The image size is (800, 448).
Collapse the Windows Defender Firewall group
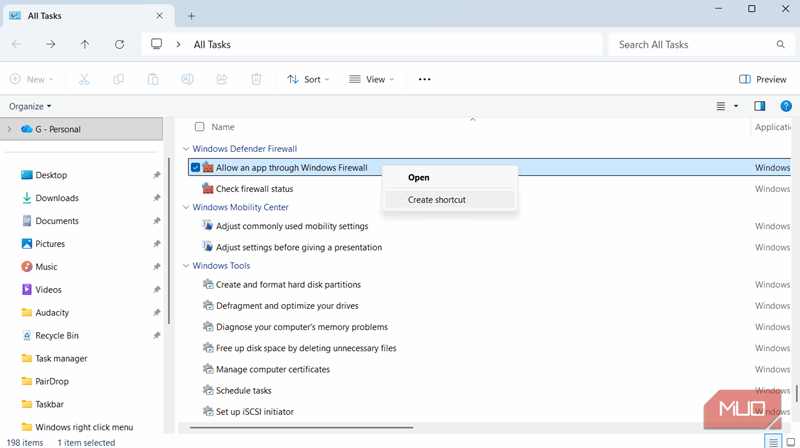(x=186, y=149)
